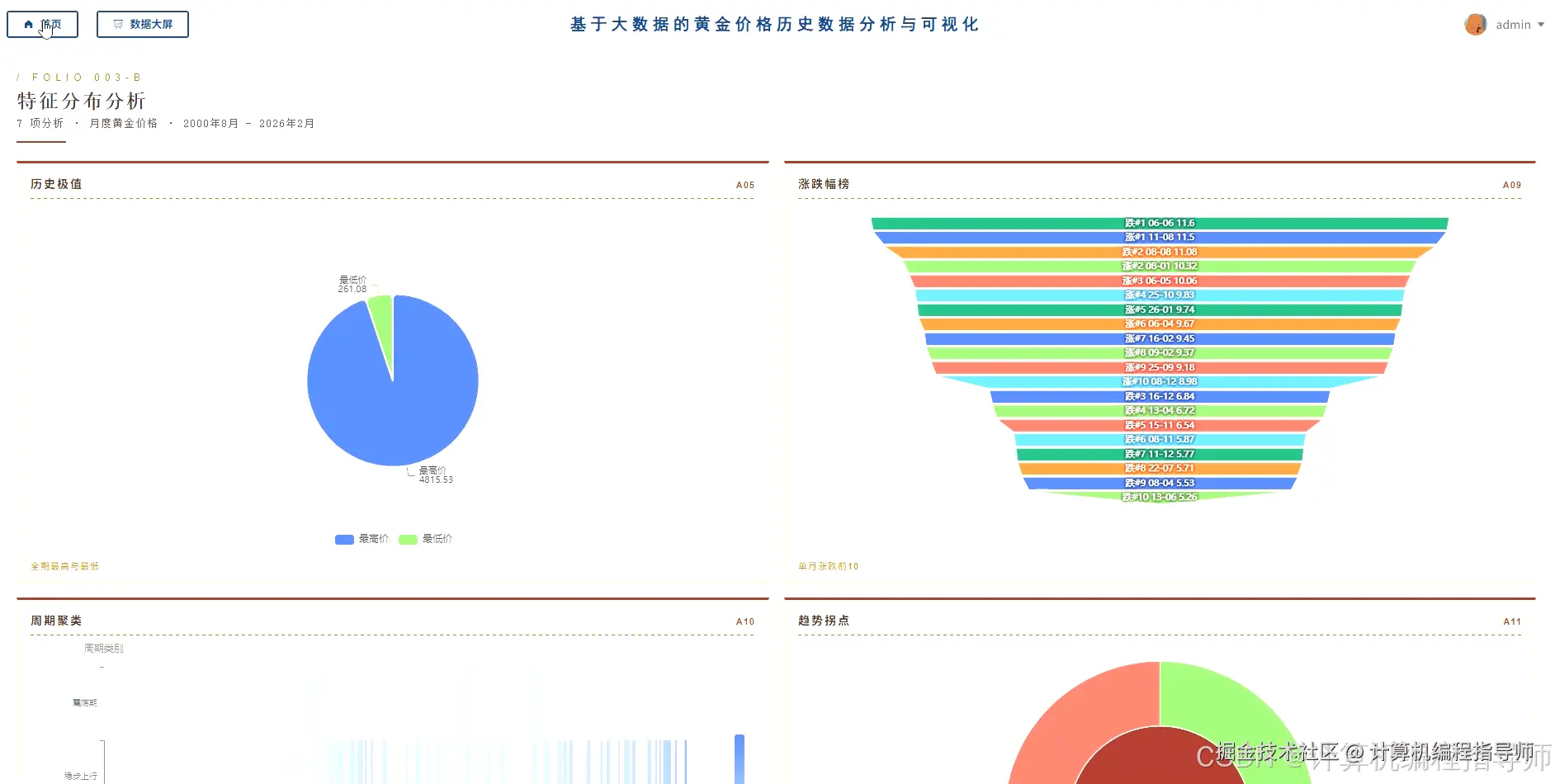
Task: Click the 最高价 4815.53 pie label
Action: pos(436,475)
